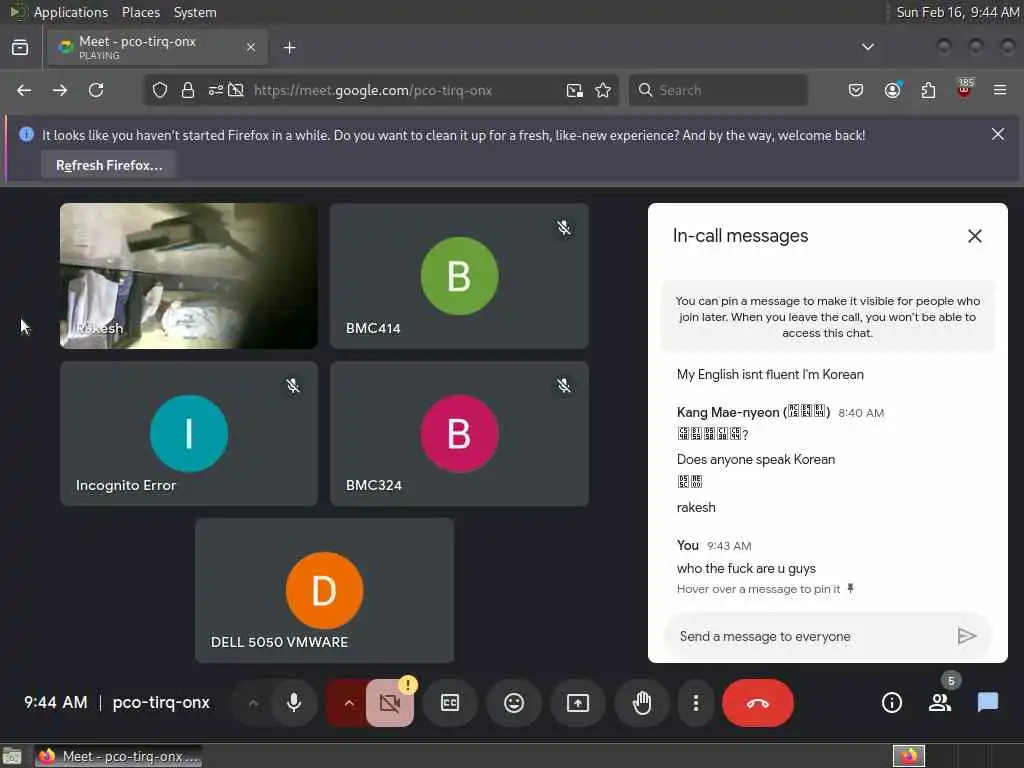
Task: Open the meeting details info icon
Action: 891,703
